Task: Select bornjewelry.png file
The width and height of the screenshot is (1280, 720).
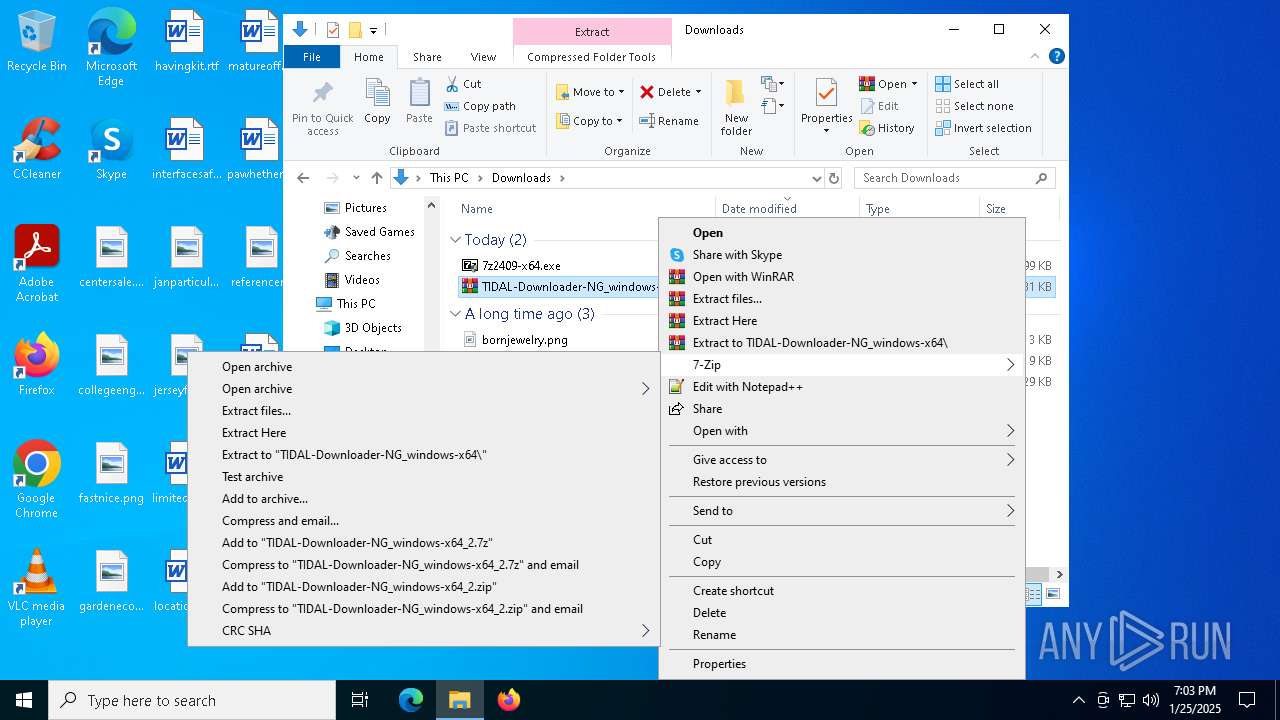Action: pyautogui.click(x=524, y=340)
